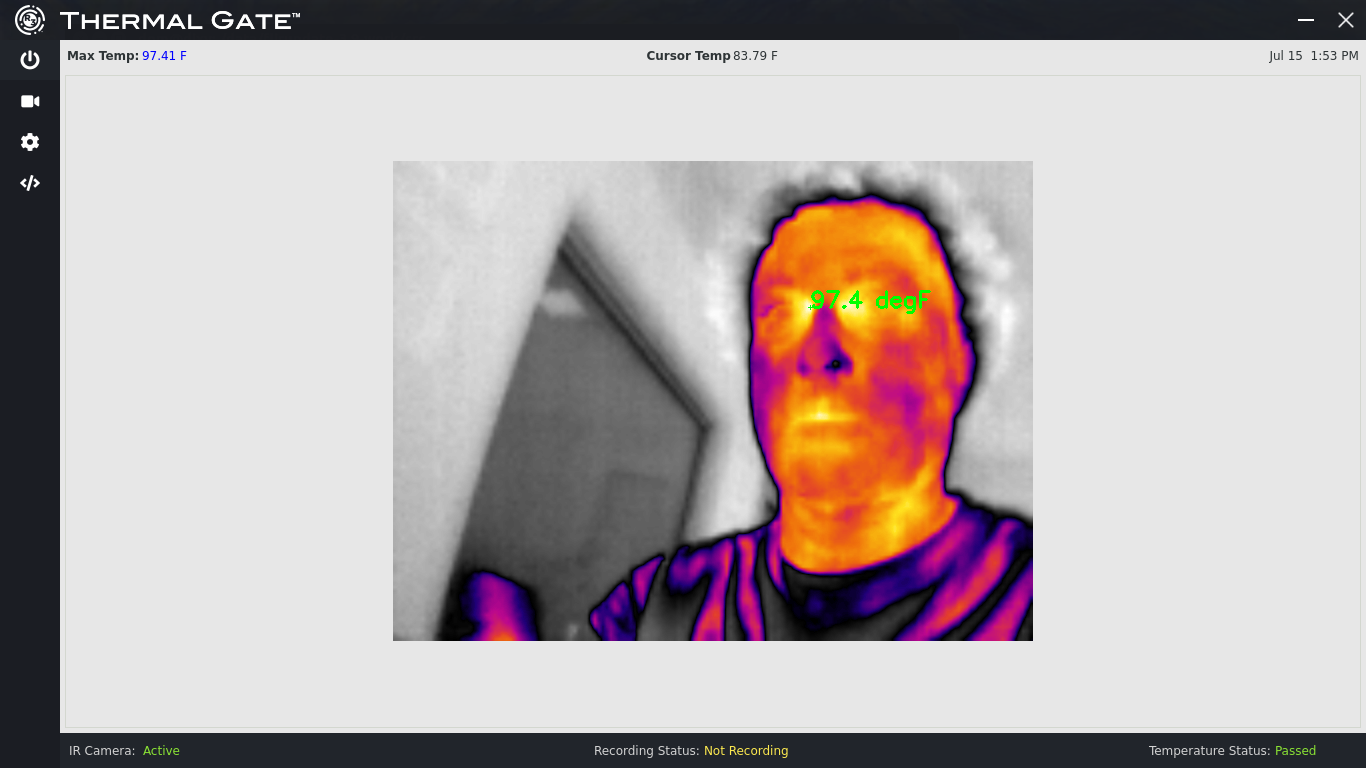Open settings via the gear icon

coord(30,142)
